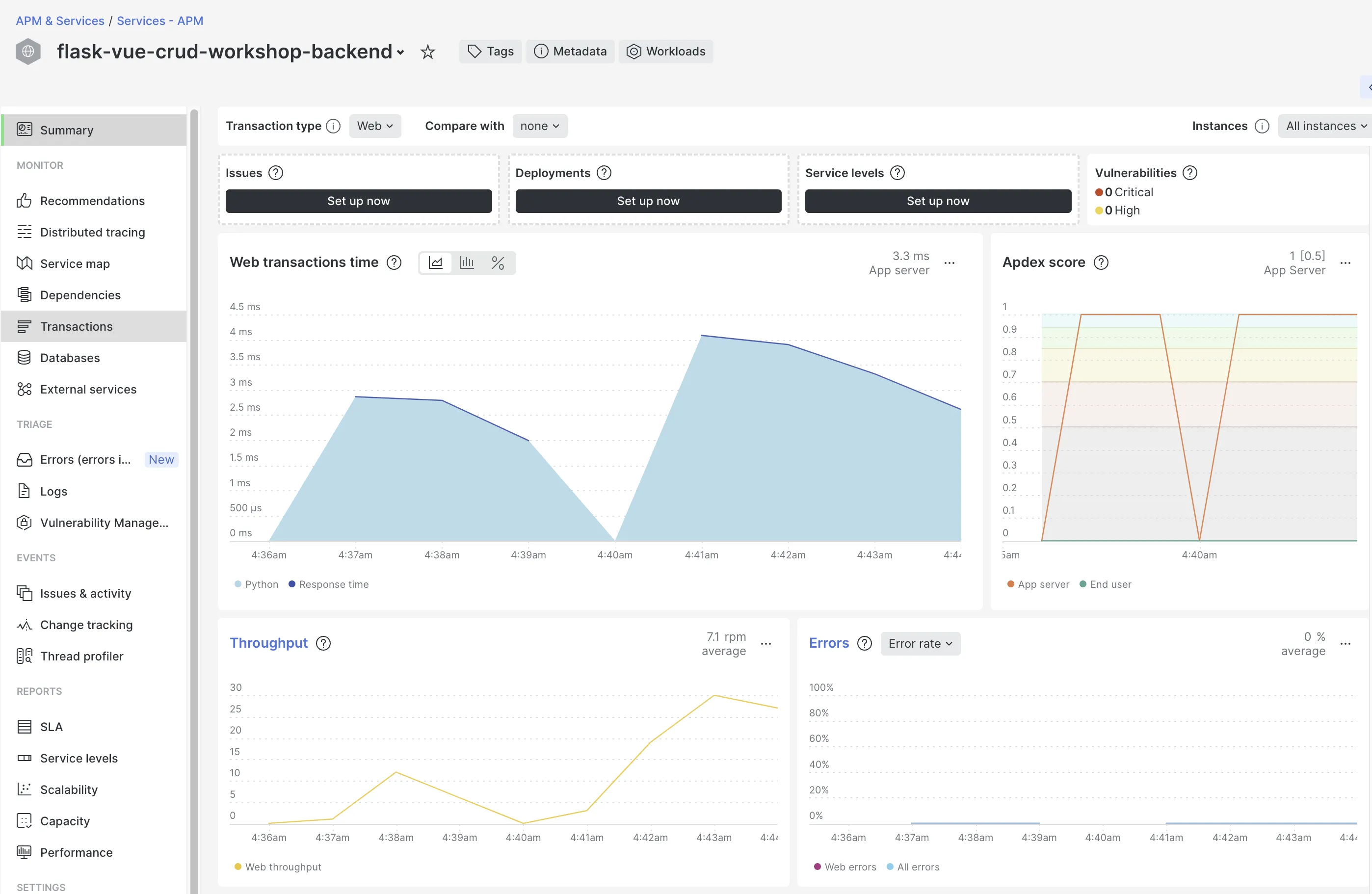Open the Error rate dropdown

pyautogui.click(x=921, y=643)
